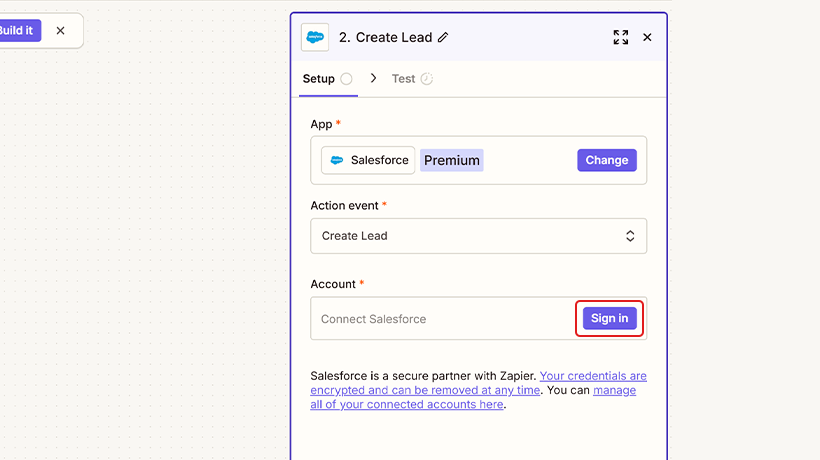Select the Salesforce app chip
Viewport: 820px width, 460px height.
click(368, 160)
